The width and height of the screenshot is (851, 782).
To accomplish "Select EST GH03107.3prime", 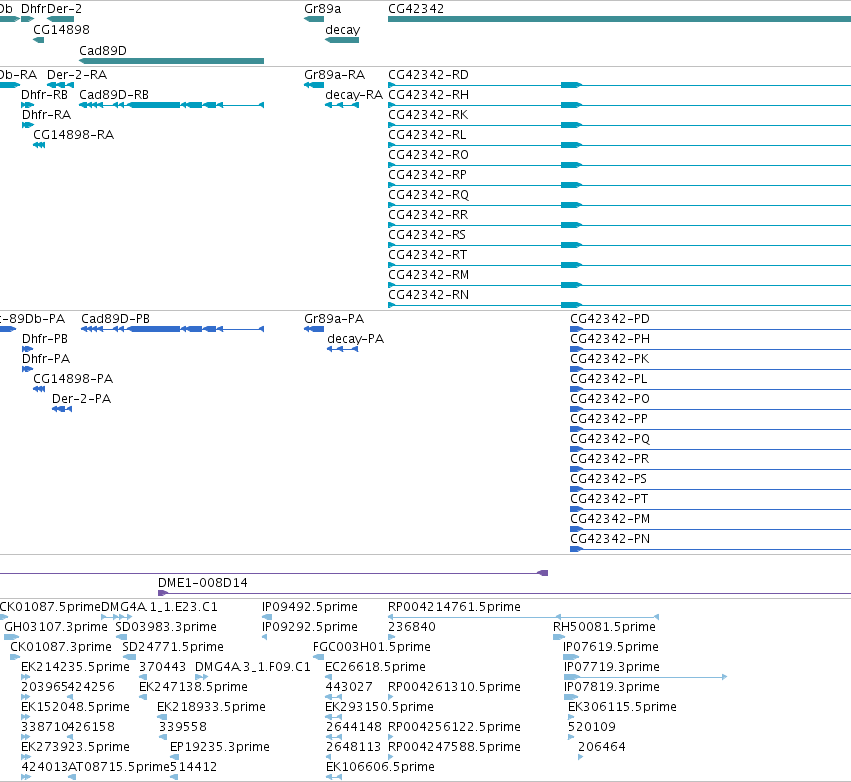I will pyautogui.click(x=56, y=627).
